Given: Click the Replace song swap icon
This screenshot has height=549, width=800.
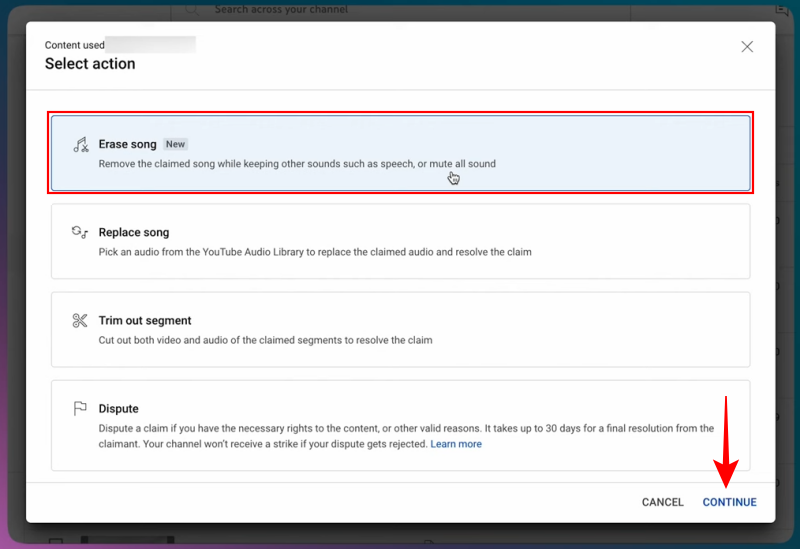Looking at the screenshot, I should click(x=80, y=233).
